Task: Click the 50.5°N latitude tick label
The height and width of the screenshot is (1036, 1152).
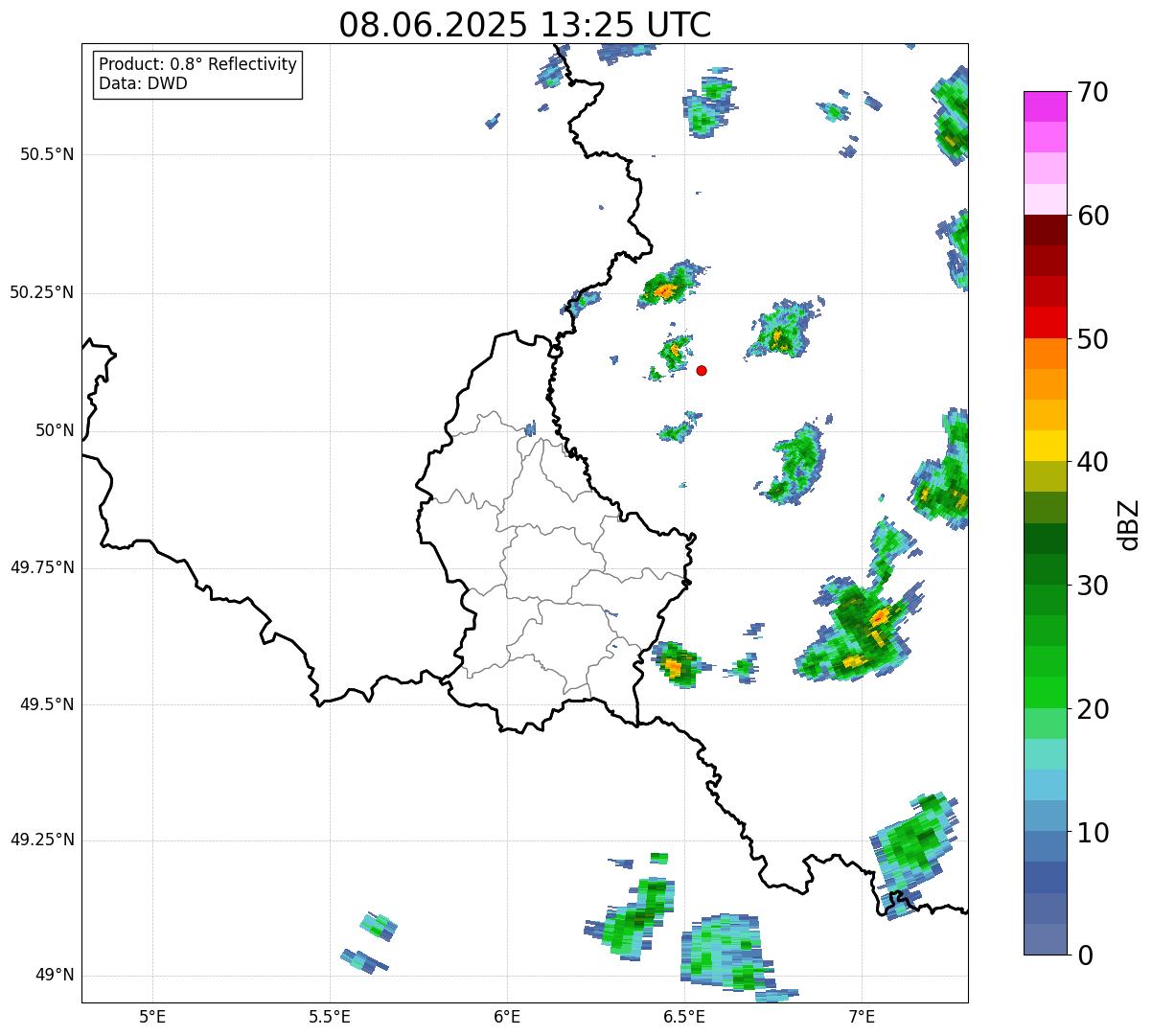Action: [47, 154]
